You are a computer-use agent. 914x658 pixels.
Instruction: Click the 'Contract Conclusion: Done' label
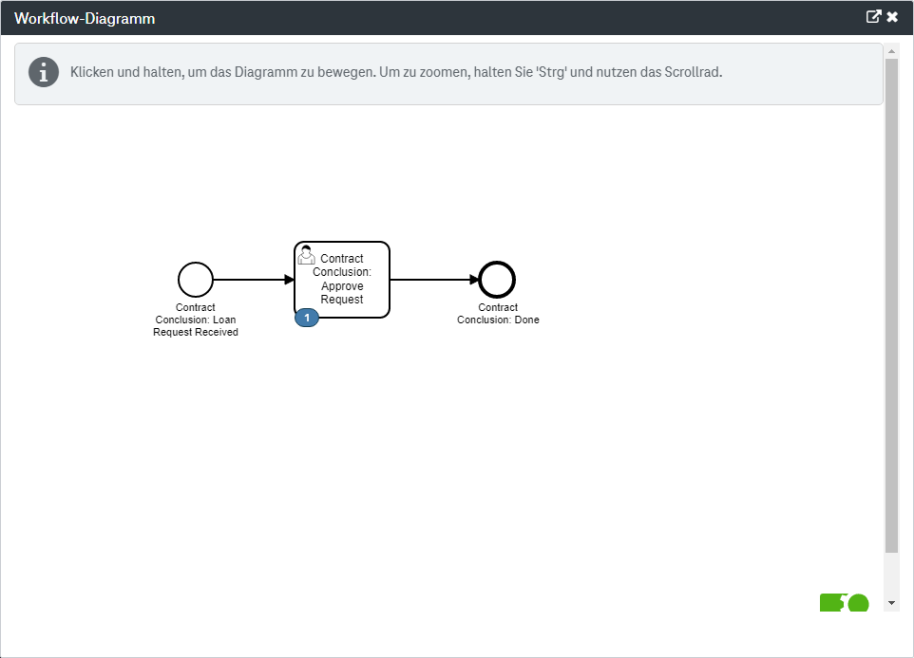tap(498, 314)
